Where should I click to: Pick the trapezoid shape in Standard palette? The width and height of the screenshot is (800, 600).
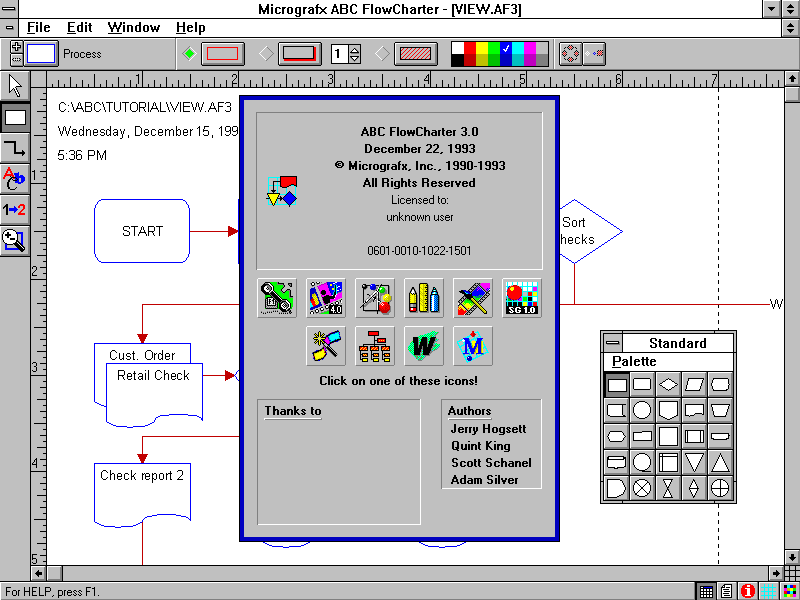[x=720, y=410]
